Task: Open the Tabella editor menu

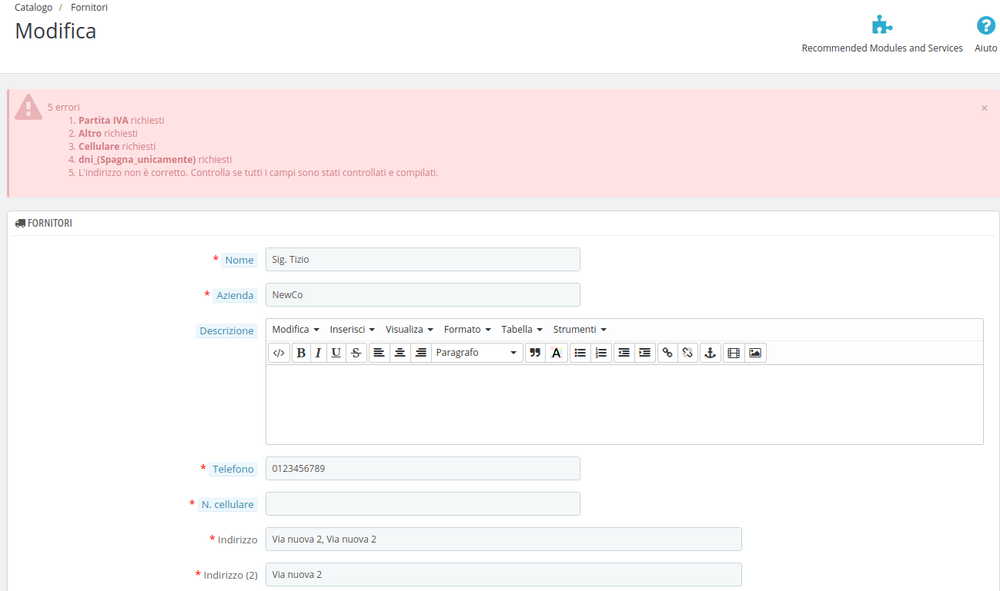Action: pos(522,330)
